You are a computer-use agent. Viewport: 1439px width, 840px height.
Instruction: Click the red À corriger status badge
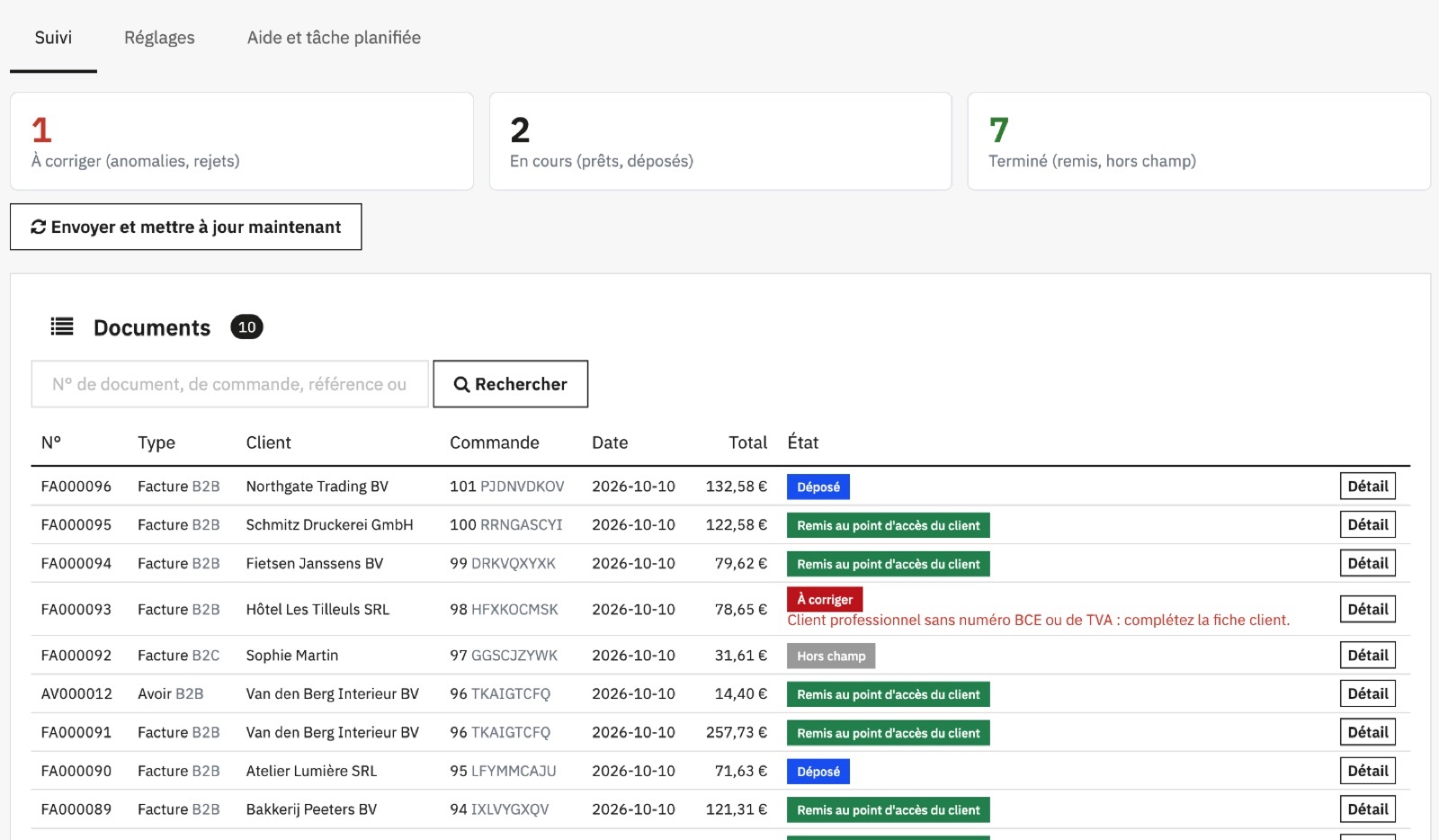[825, 599]
